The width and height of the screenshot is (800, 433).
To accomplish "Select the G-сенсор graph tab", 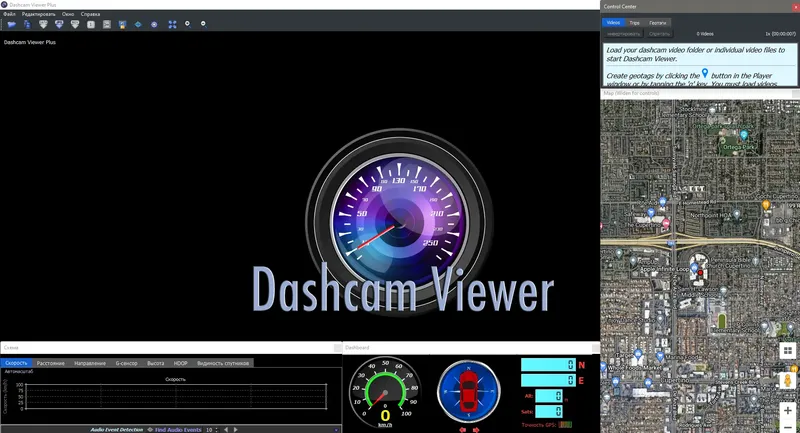I will 127,363.
